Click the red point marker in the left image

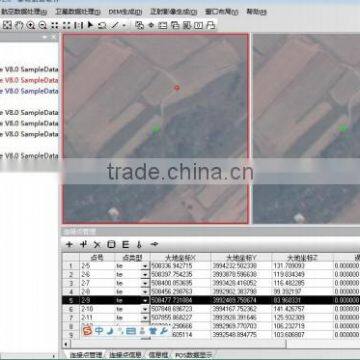177,88
